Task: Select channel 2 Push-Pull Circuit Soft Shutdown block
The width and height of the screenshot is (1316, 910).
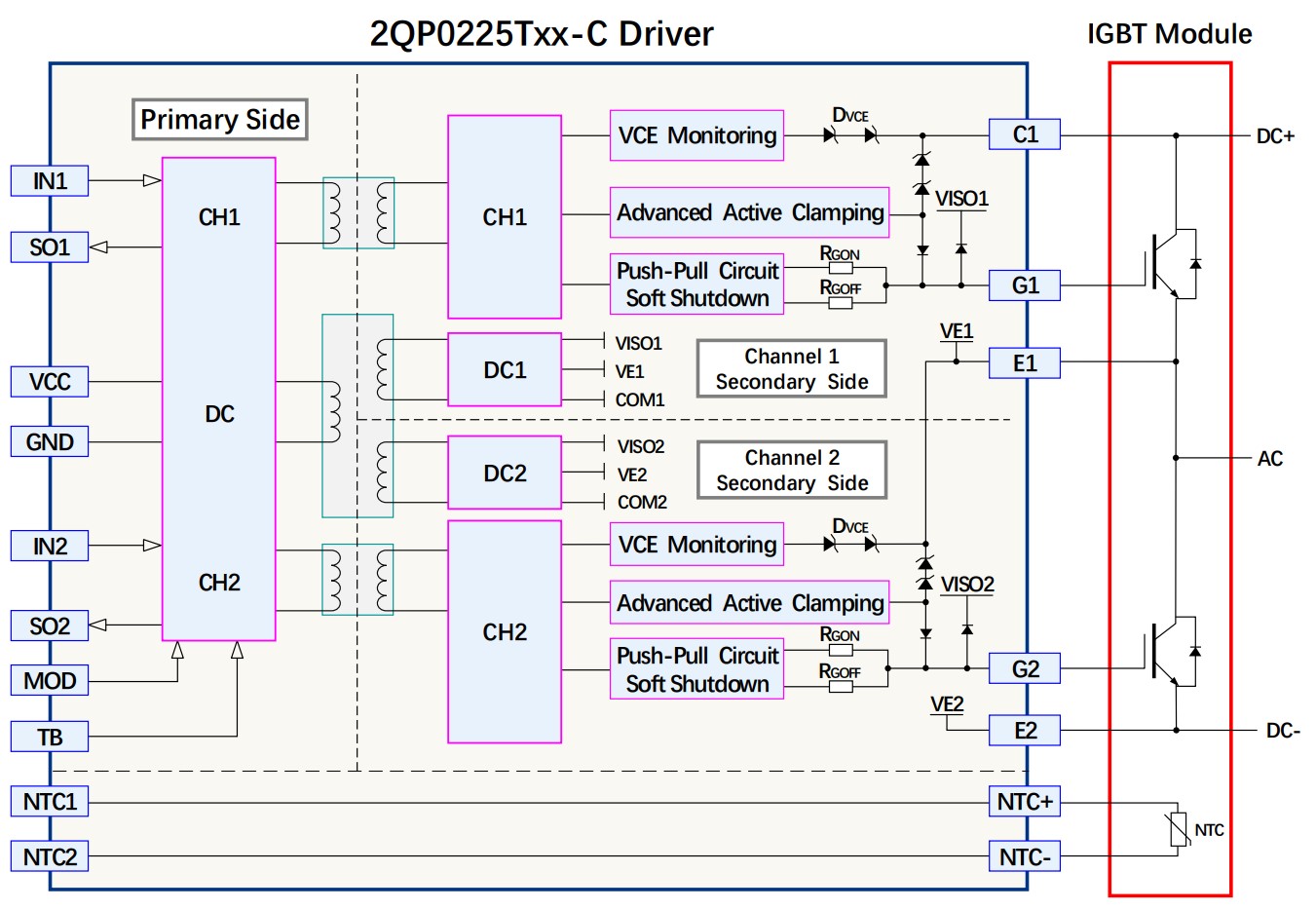Action: 697,669
